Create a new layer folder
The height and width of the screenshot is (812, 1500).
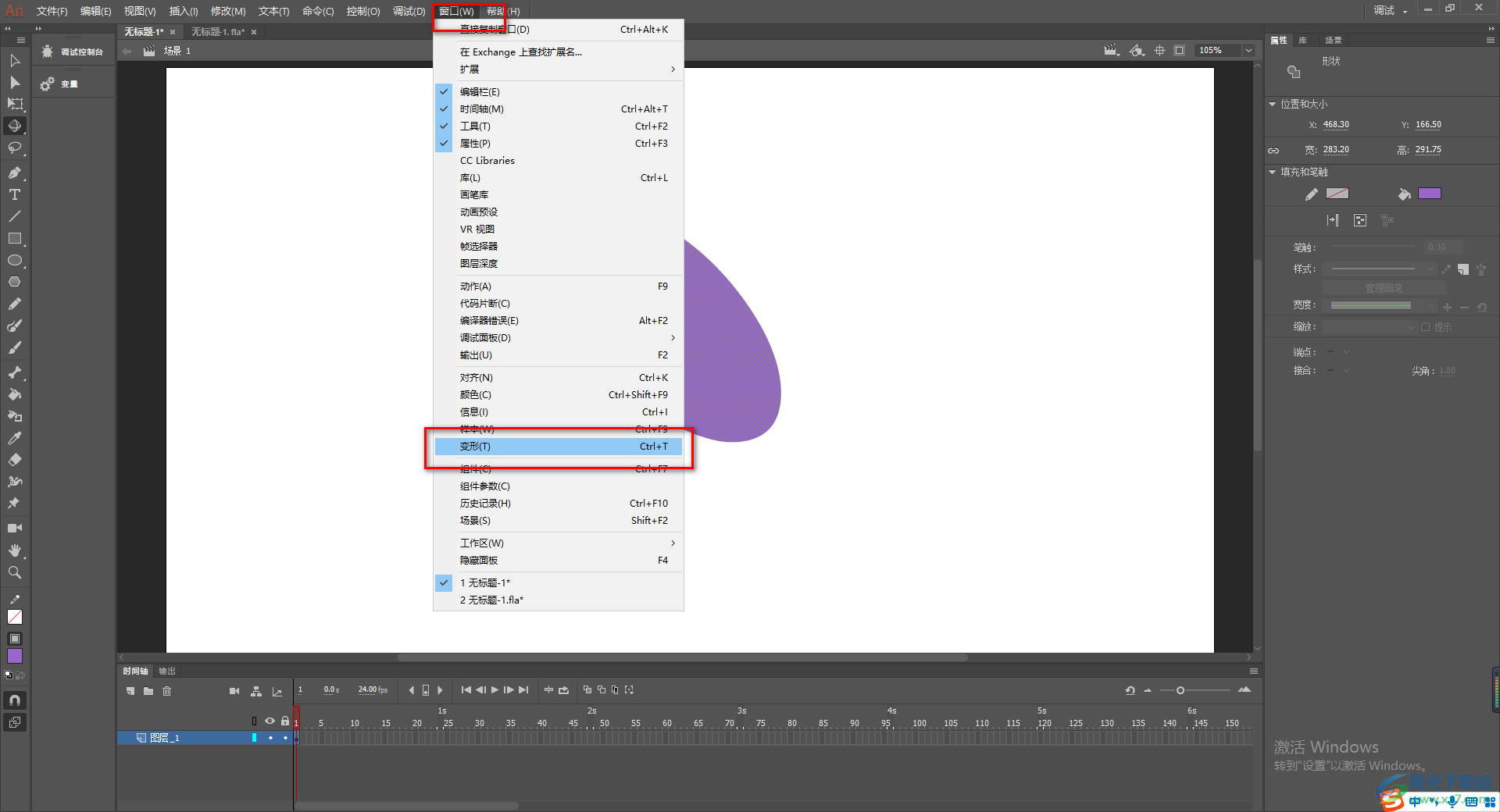(x=148, y=691)
